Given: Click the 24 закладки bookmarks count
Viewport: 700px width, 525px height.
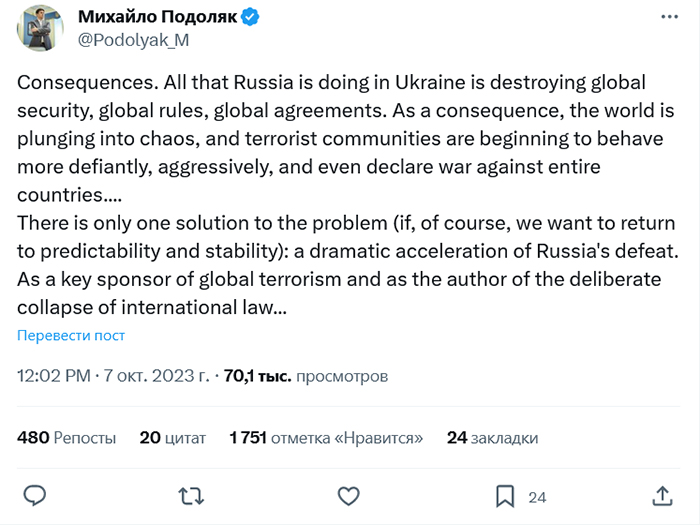Looking at the screenshot, I should [492, 437].
